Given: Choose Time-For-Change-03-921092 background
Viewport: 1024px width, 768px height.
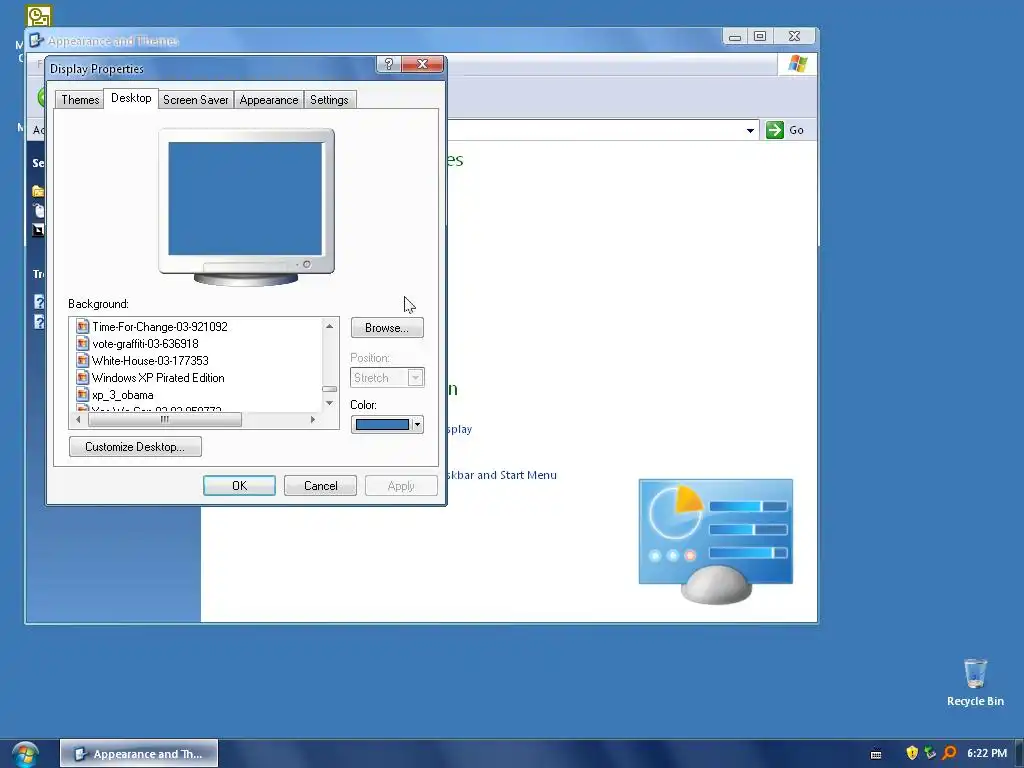Looking at the screenshot, I should point(159,327).
